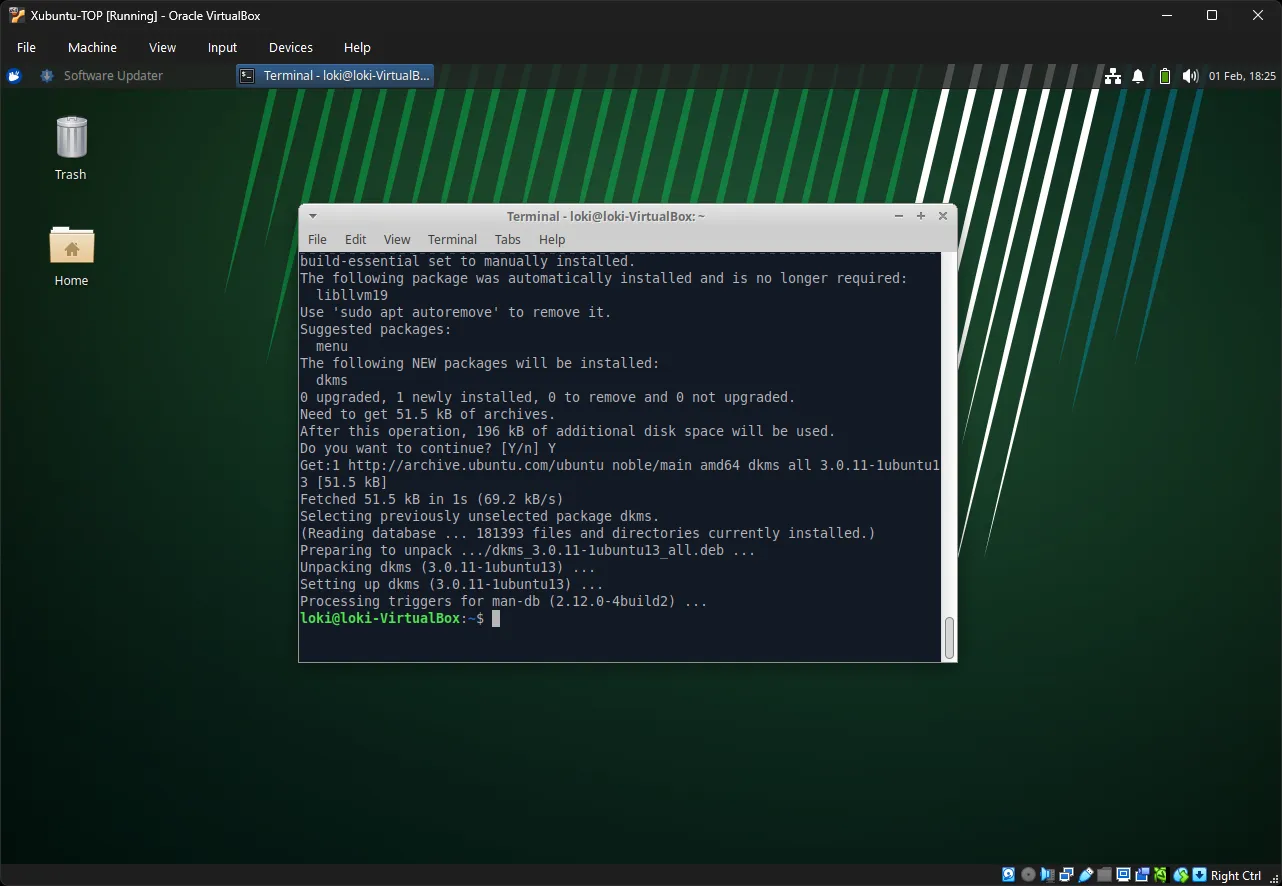Click the recording status icon
Viewport: 1282px width, 886px height.
pyautogui.click(x=1142, y=874)
